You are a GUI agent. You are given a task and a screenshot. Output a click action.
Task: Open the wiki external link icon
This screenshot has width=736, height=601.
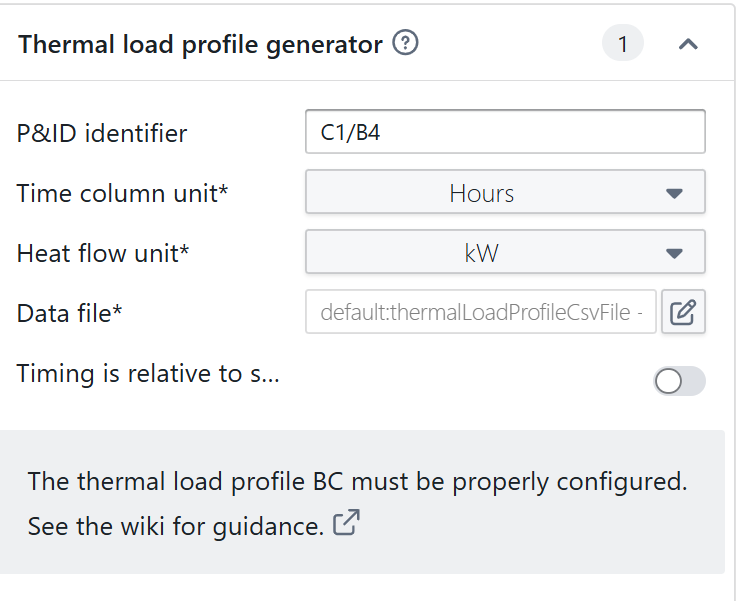coord(345,524)
